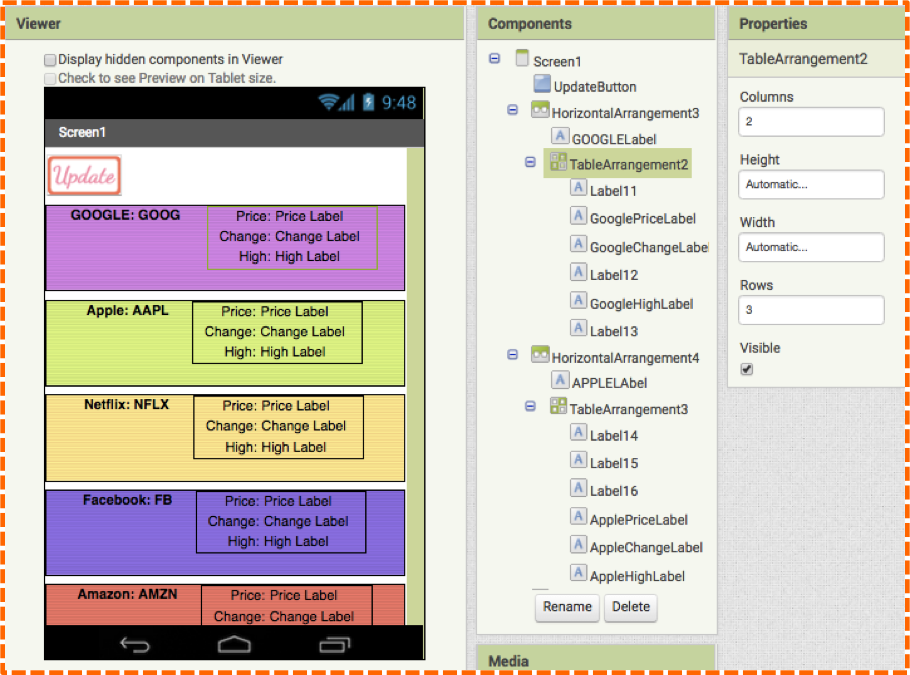Image resolution: width=910 pixels, height=675 pixels.
Task: Collapse the Screen1 tree node
Action: click(494, 59)
